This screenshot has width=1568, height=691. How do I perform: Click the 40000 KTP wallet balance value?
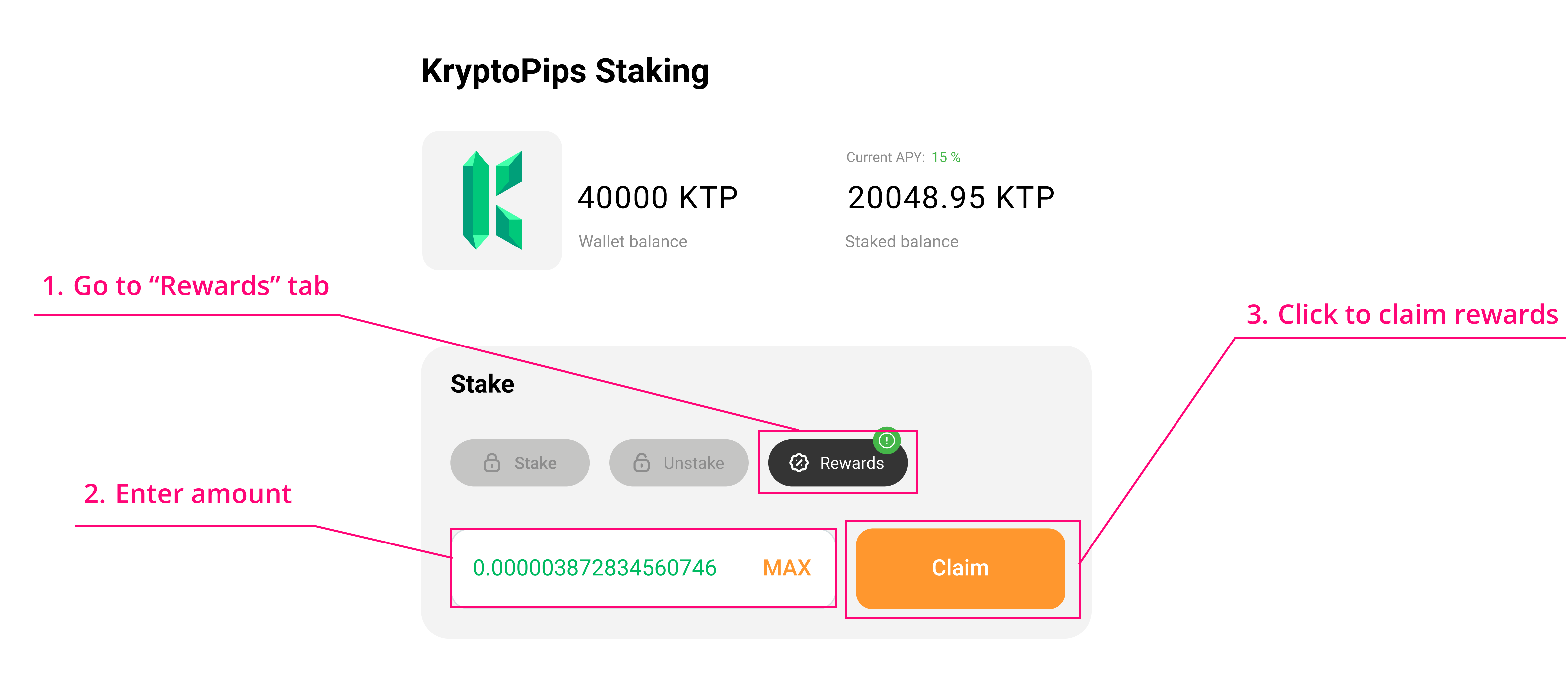657,198
